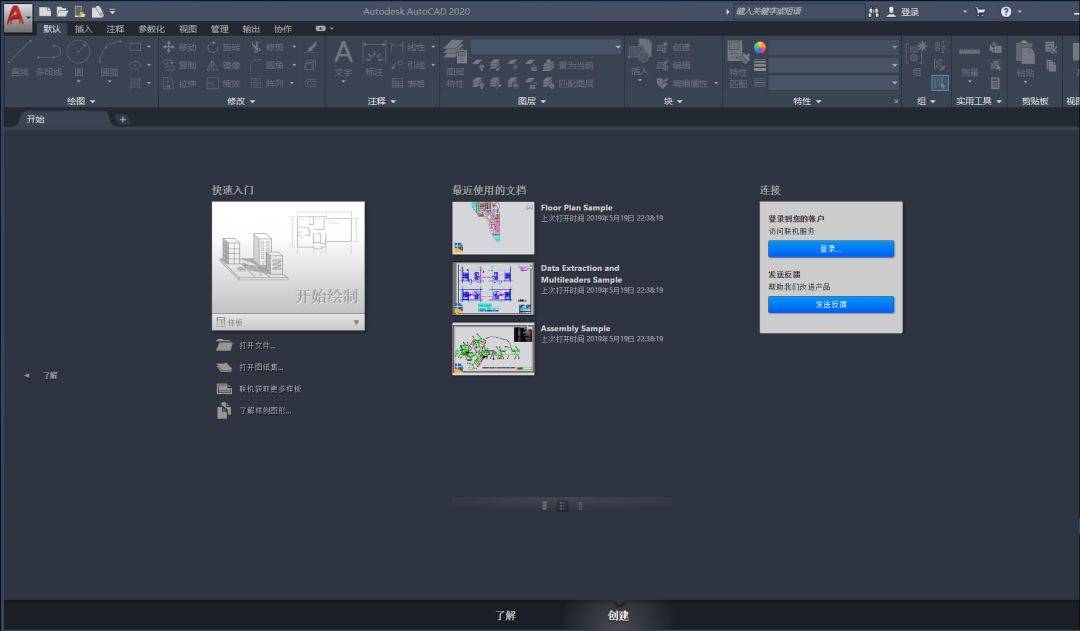
Task: Pin the Floor Plan Sample recent document
Action: click(x=529, y=207)
